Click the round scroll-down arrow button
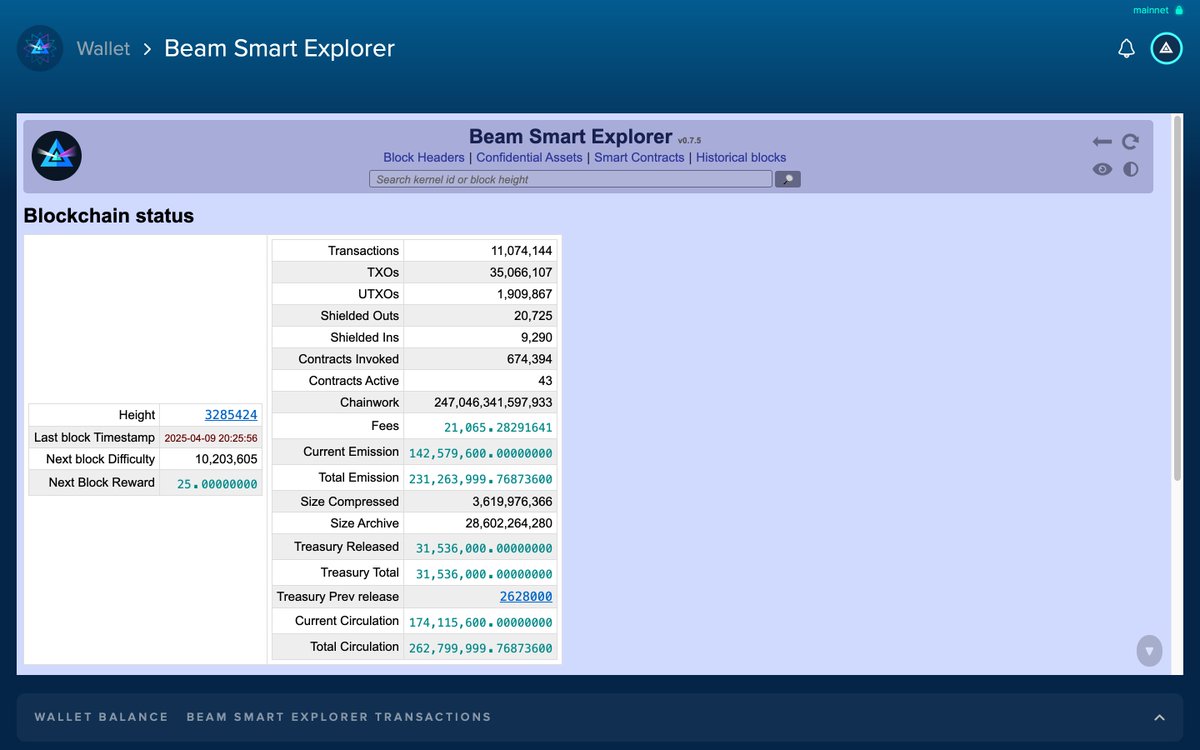1200x750 pixels. tap(1149, 651)
